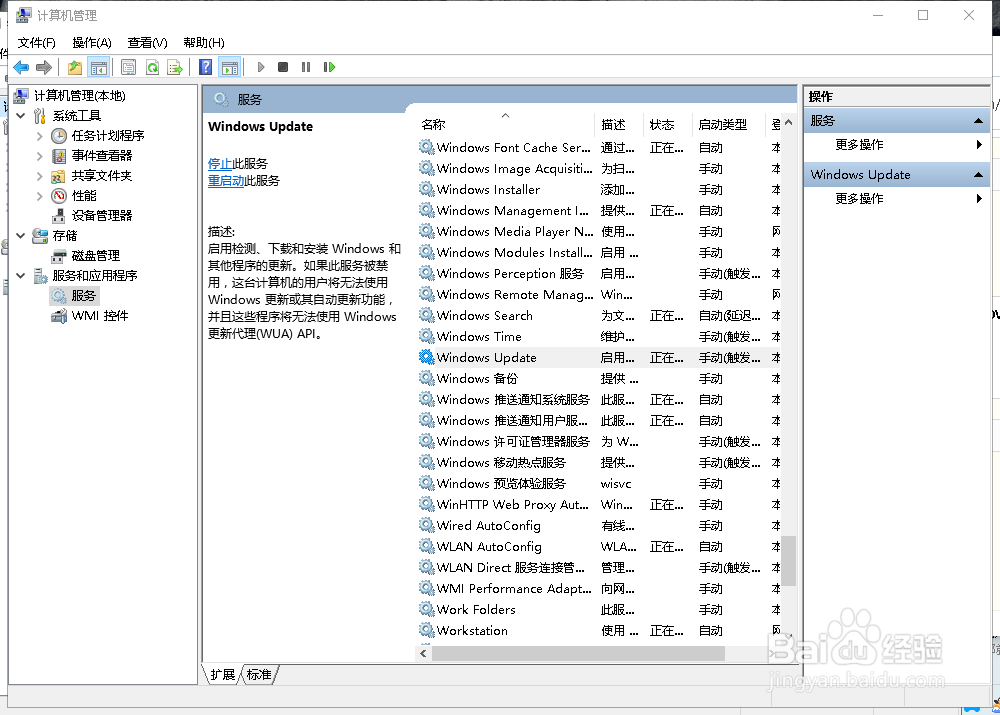
Task: Select 计算机管理(本地) root node
Action: click(80, 96)
